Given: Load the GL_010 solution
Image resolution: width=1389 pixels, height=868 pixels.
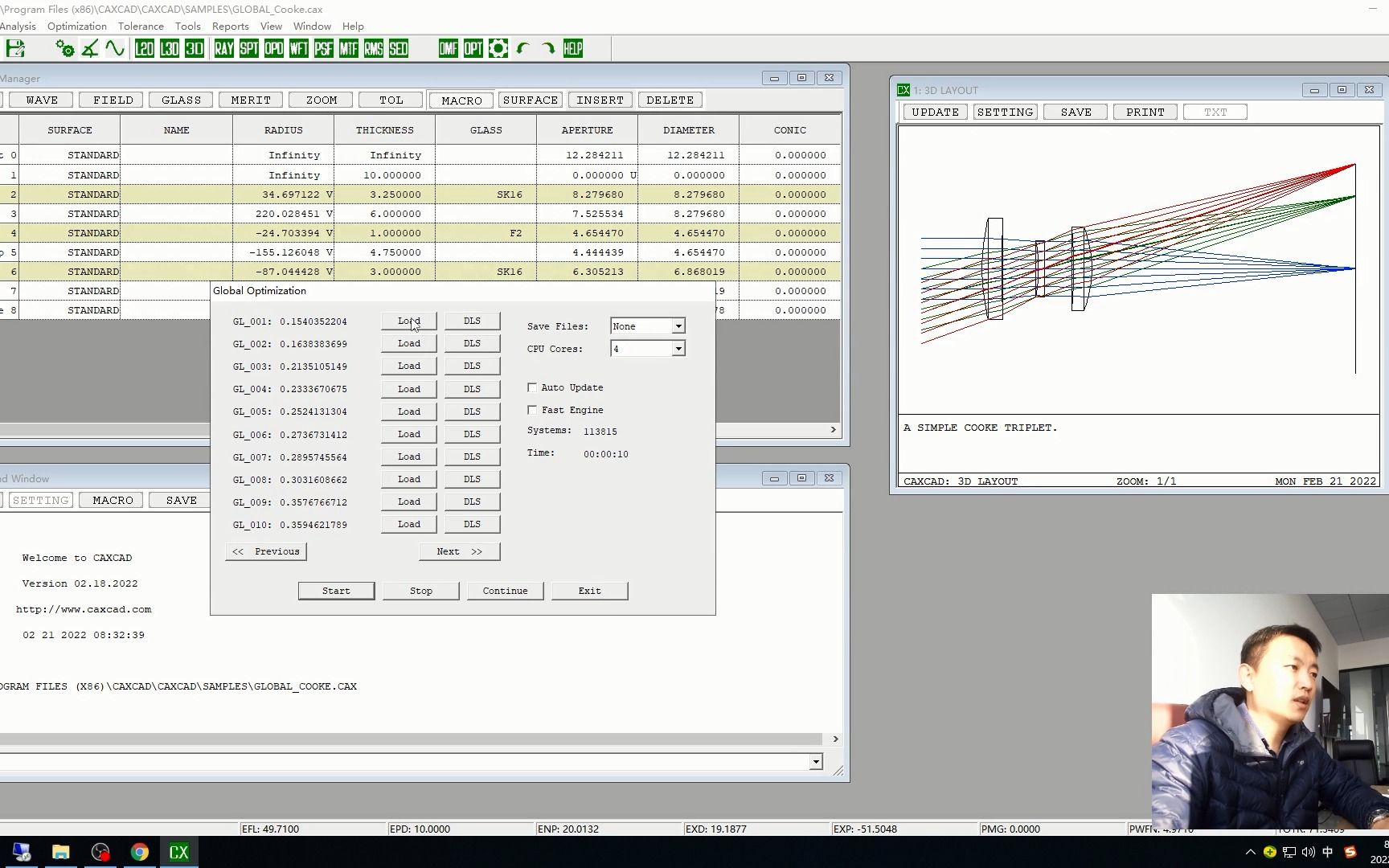Looking at the screenshot, I should (409, 524).
